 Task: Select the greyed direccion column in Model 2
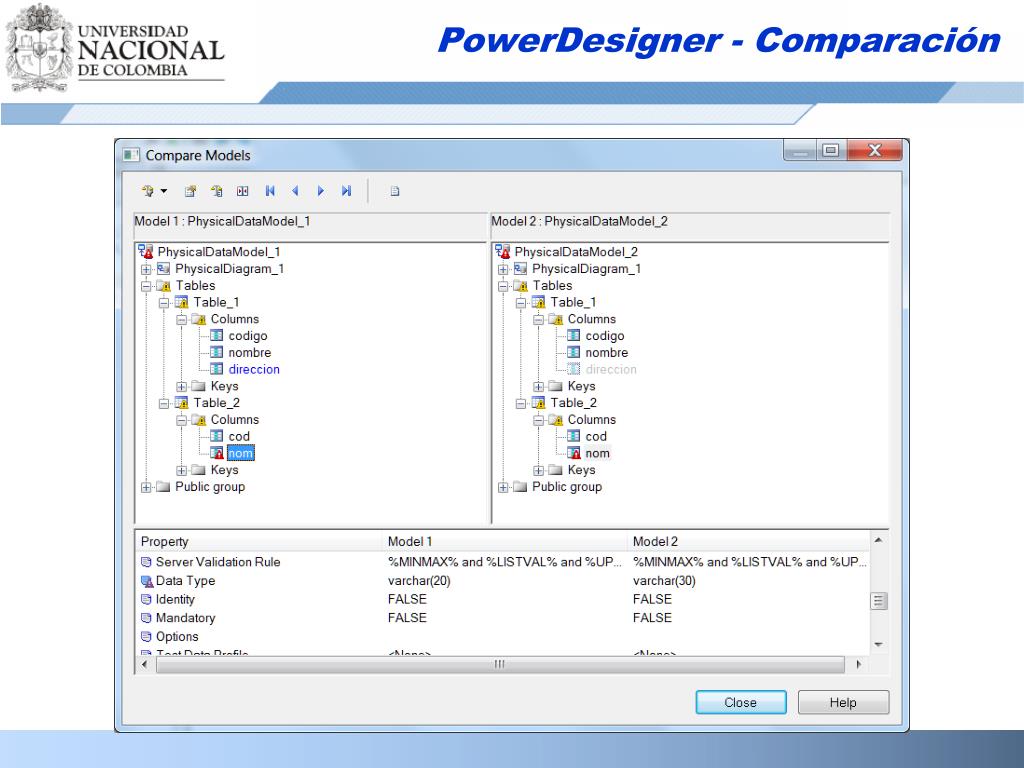(611, 370)
